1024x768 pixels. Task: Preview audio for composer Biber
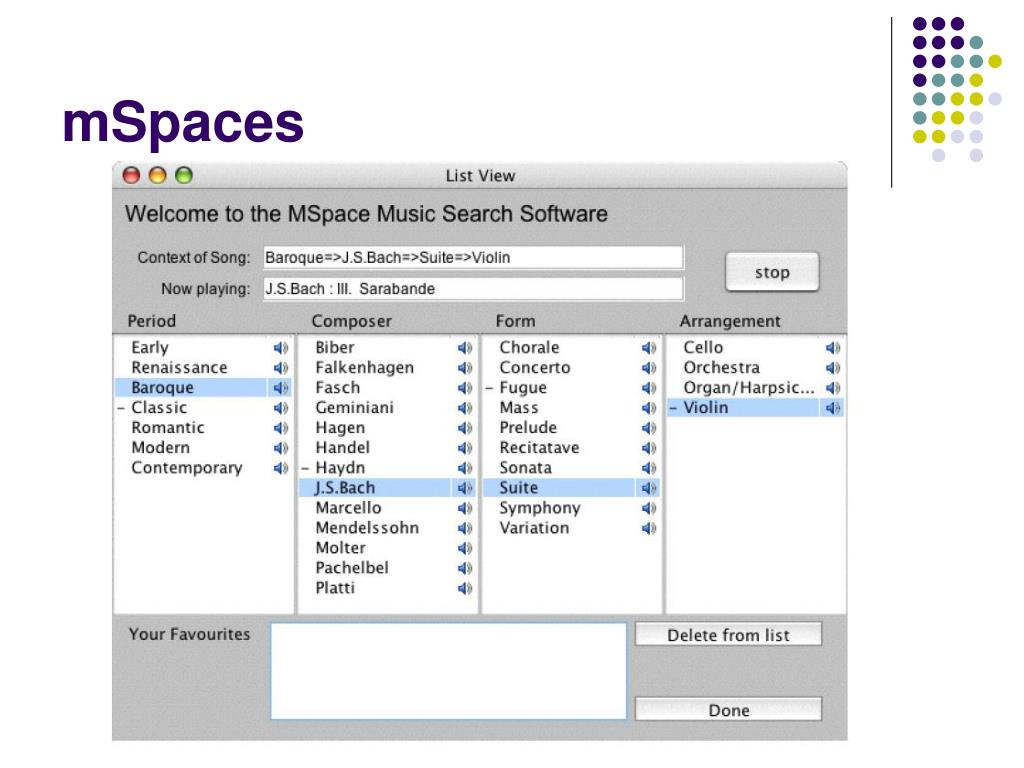465,348
